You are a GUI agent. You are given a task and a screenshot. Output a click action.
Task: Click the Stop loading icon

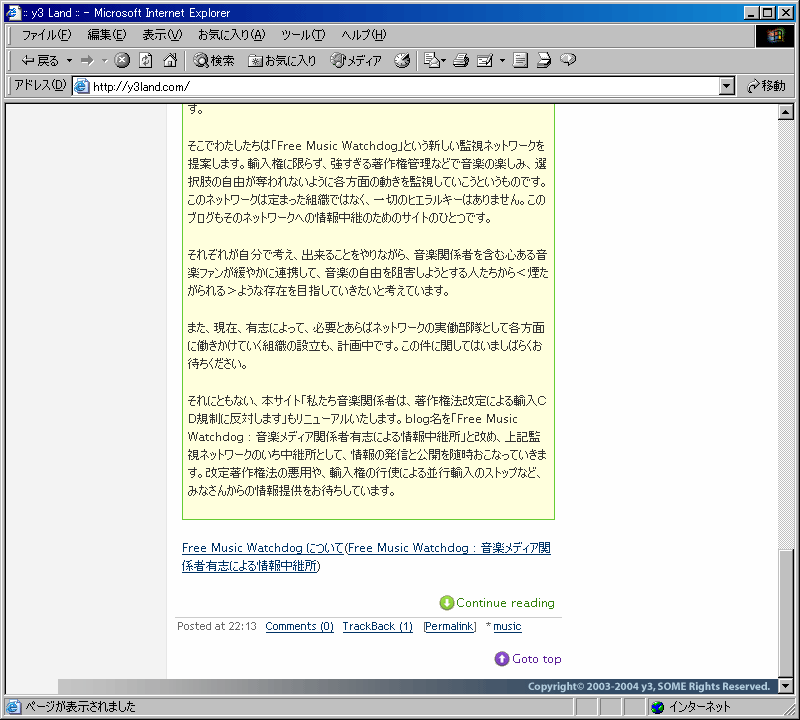point(122,61)
